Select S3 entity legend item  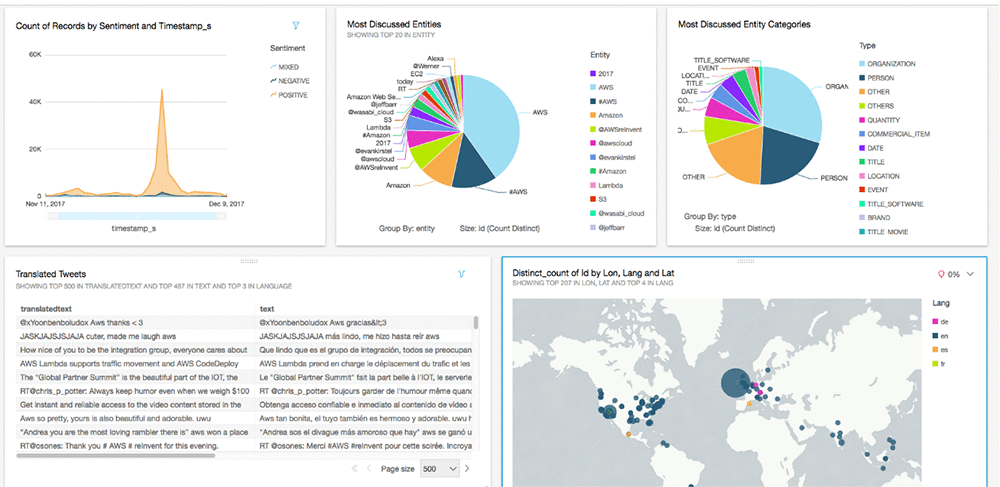599,200
